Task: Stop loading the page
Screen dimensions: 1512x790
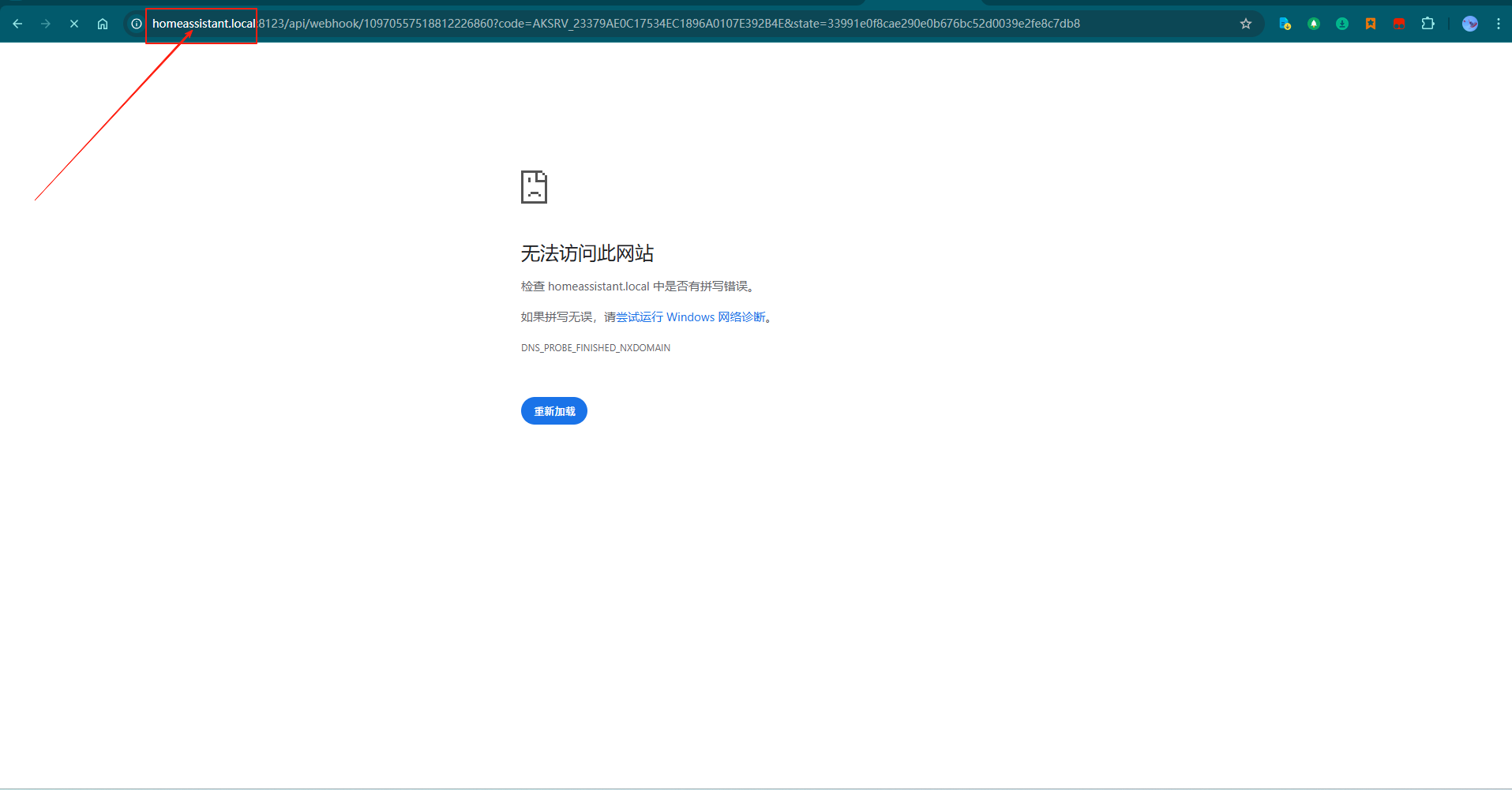Action: pyautogui.click(x=74, y=24)
